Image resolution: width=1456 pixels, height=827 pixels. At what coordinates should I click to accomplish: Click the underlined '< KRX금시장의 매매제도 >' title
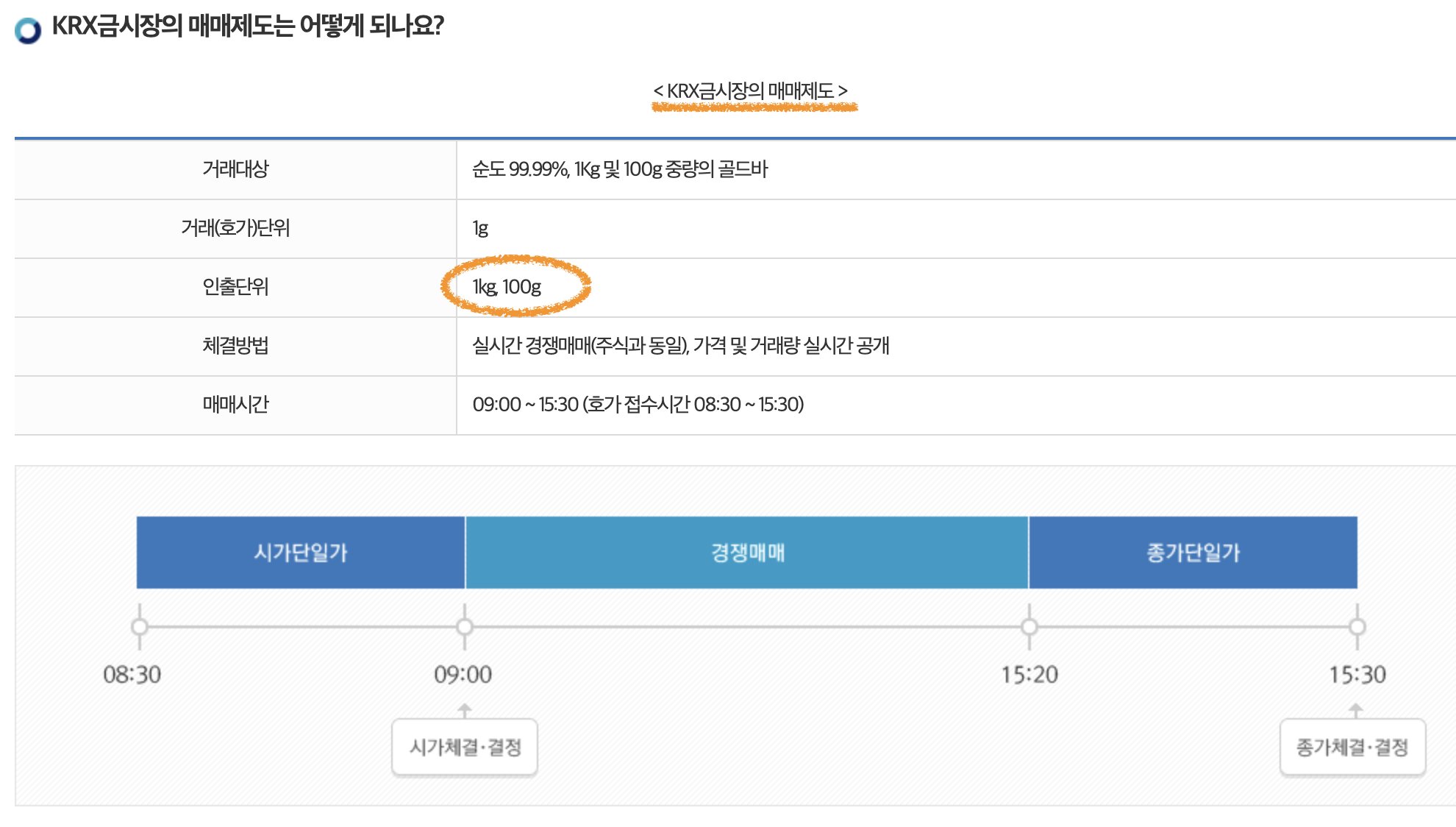(x=751, y=91)
